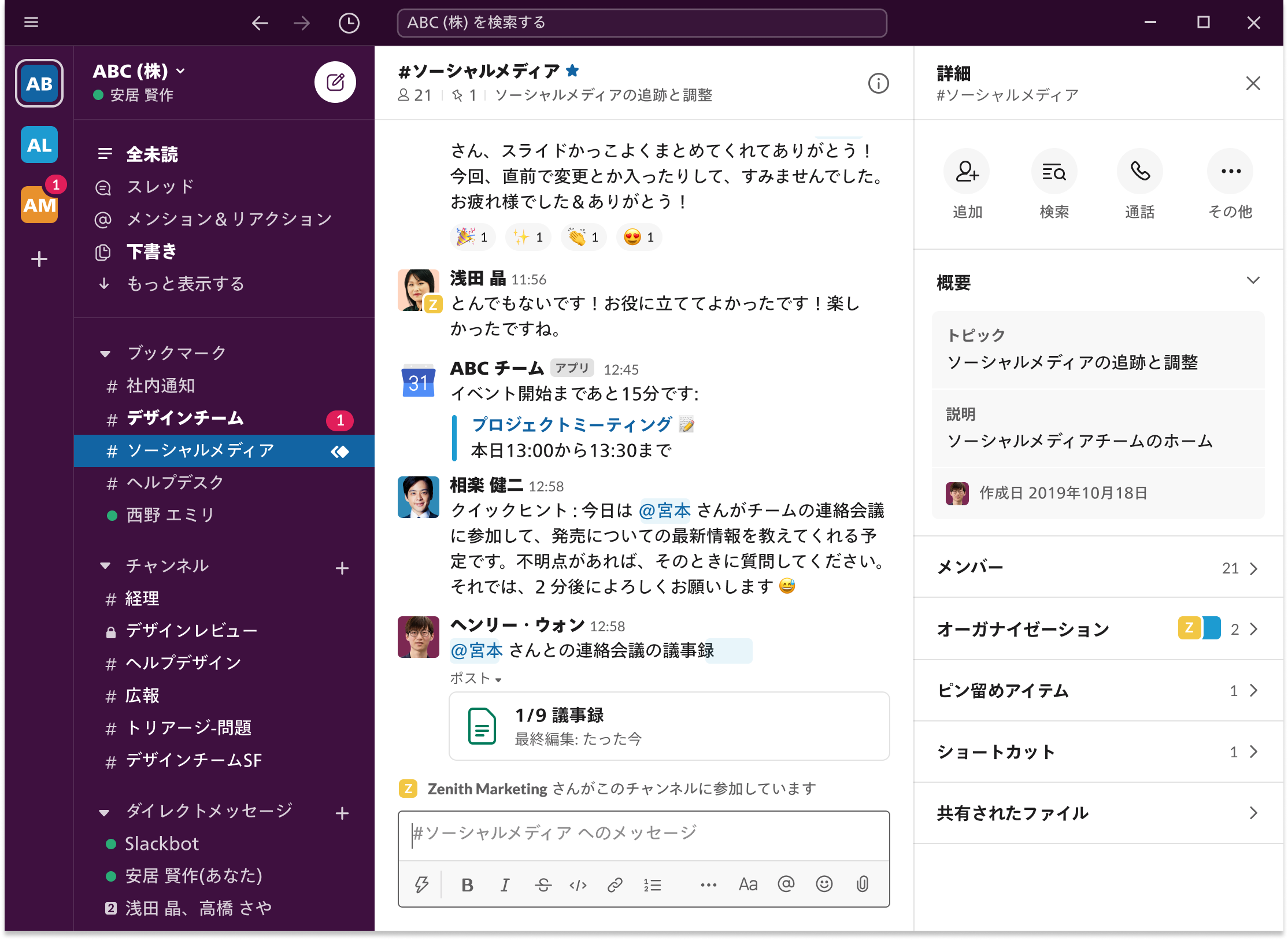Image resolution: width=1288 pixels, height=940 pixels.
Task: Click the ABC (株) search field
Action: 642,23
